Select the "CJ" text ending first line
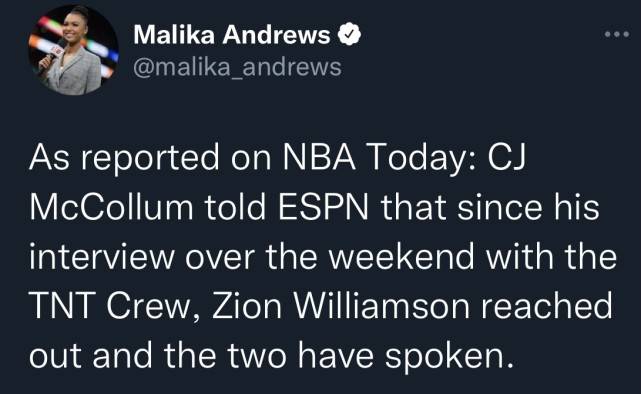 pyautogui.click(x=506, y=157)
